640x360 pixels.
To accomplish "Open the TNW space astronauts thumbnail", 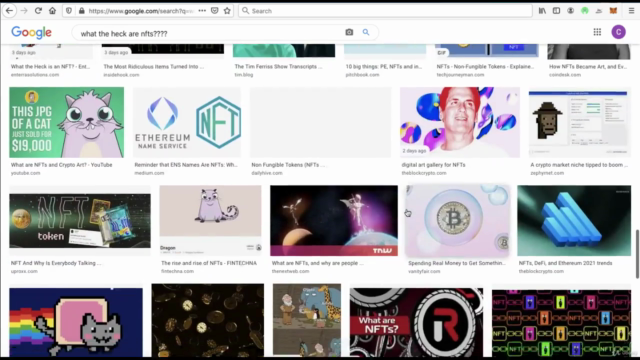I will click(x=334, y=220).
